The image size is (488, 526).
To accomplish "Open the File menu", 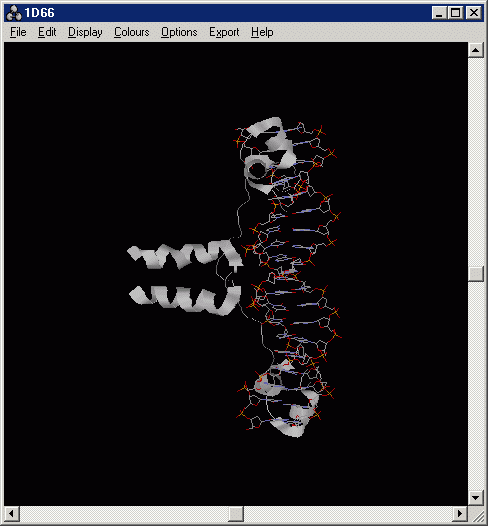I will pyautogui.click(x=18, y=32).
